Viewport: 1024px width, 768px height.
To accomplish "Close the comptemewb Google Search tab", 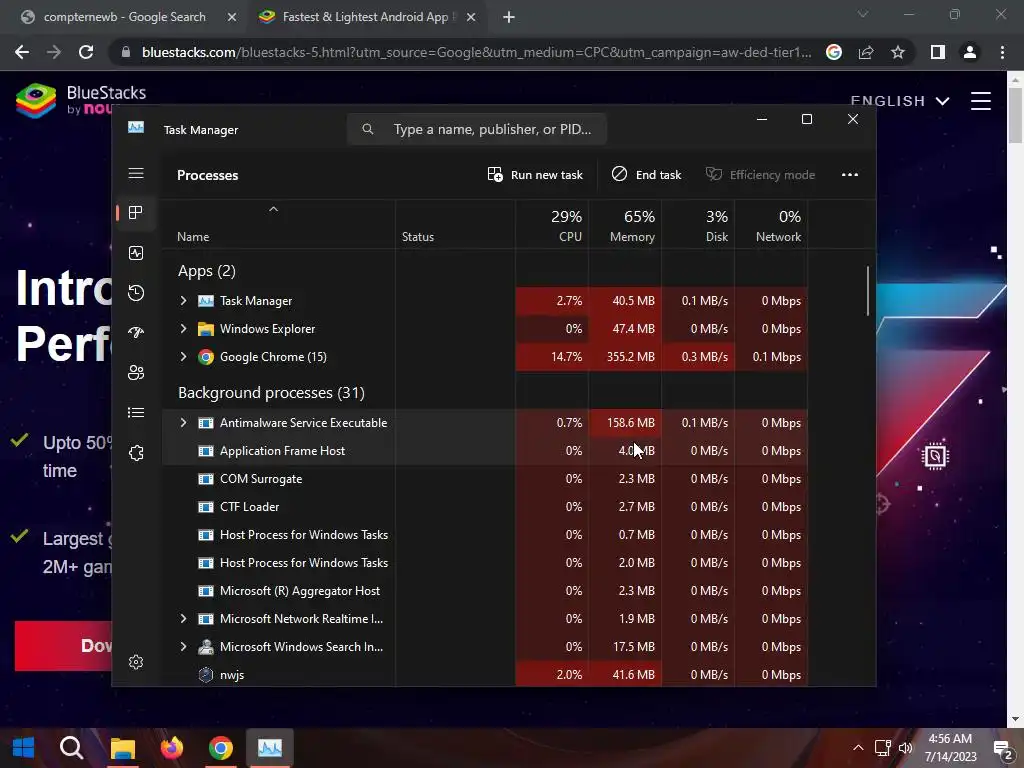I will tap(232, 17).
